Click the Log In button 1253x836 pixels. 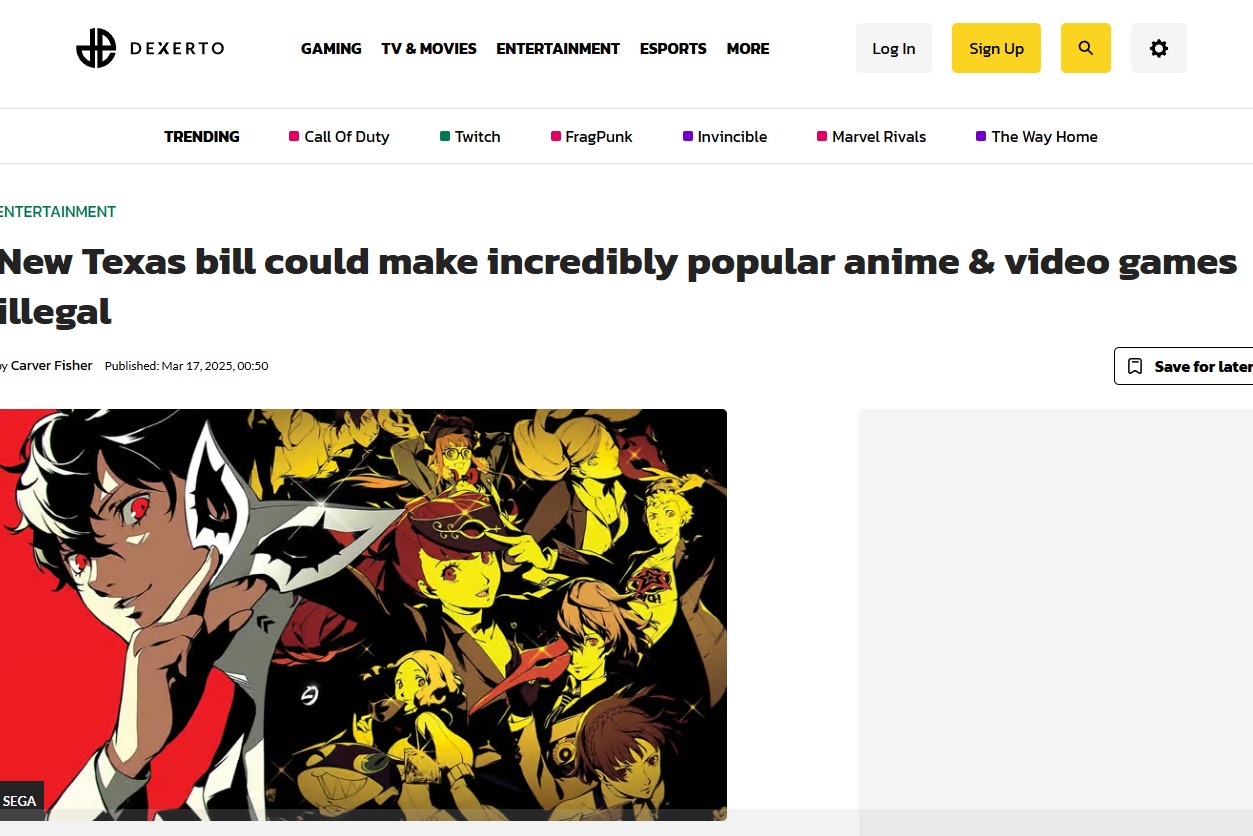coord(894,48)
